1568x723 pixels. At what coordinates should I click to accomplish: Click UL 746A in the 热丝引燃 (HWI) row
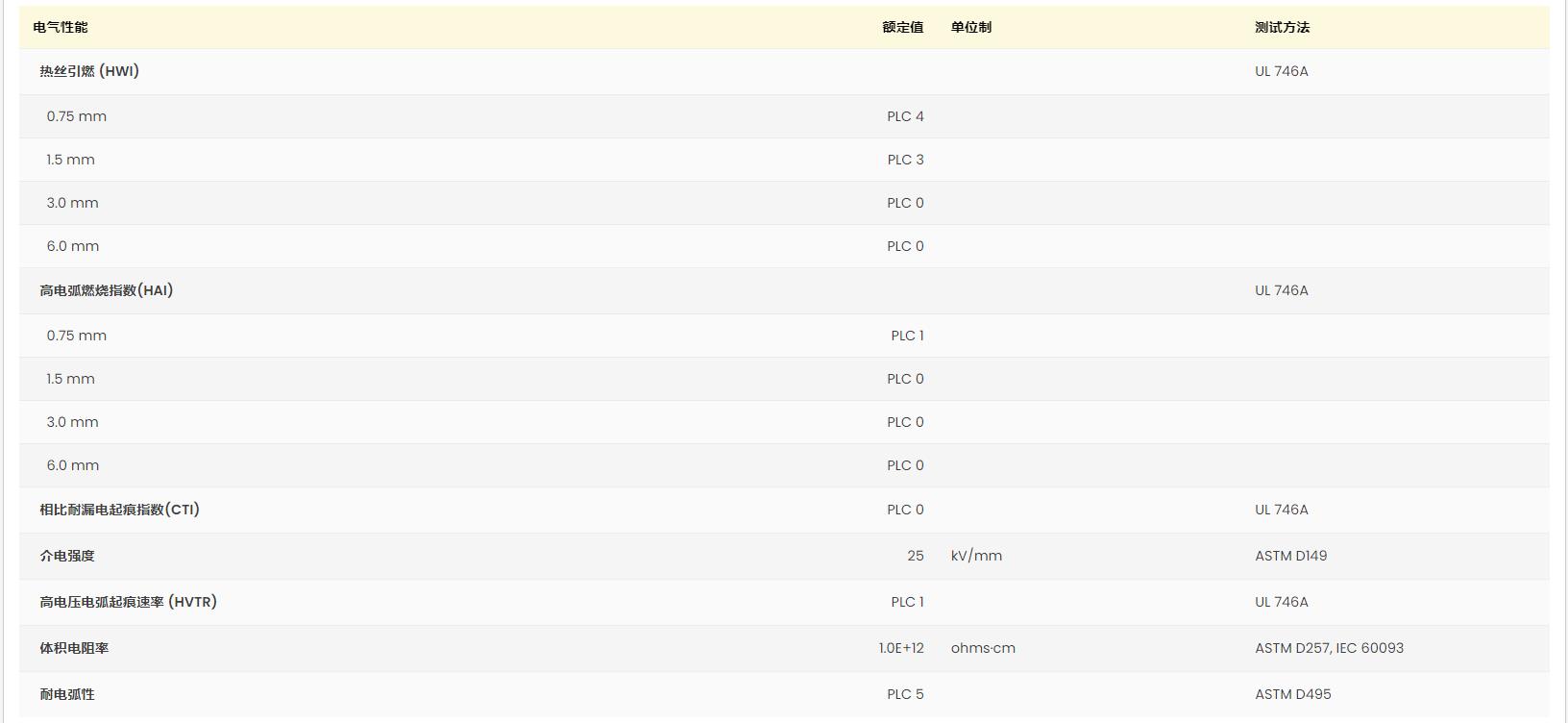tap(1282, 71)
